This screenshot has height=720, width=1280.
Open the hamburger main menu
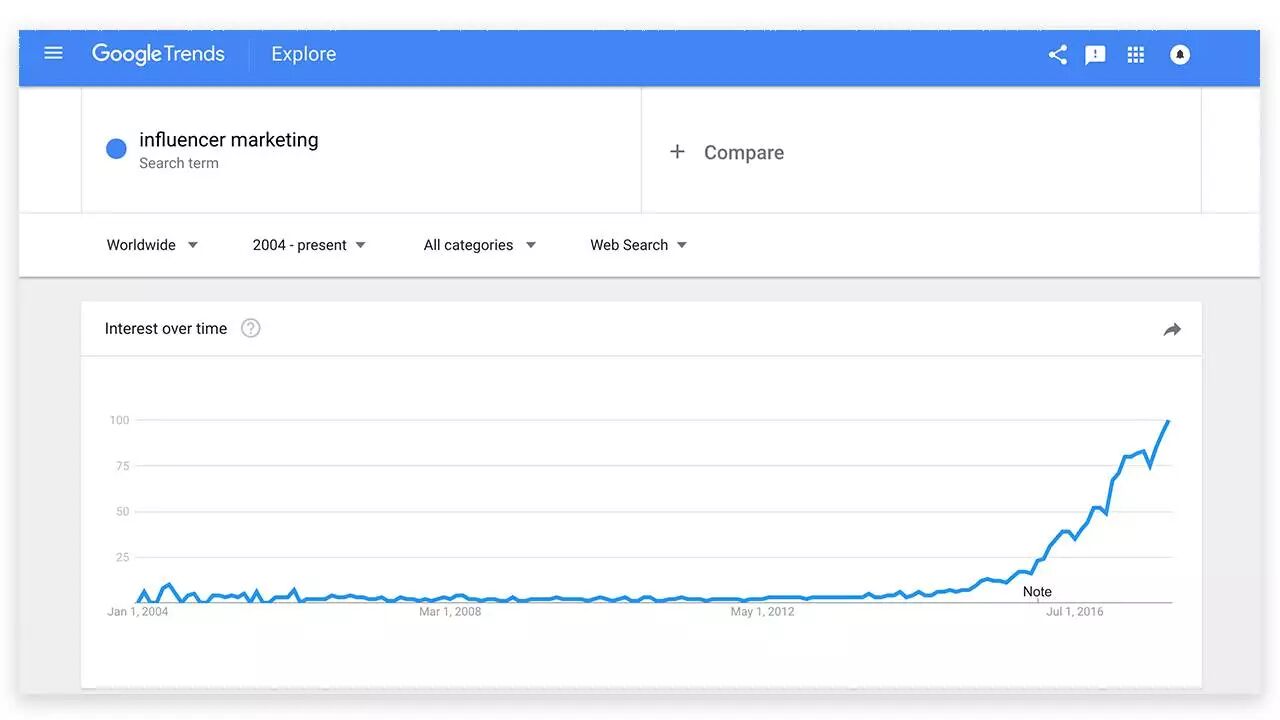point(53,53)
